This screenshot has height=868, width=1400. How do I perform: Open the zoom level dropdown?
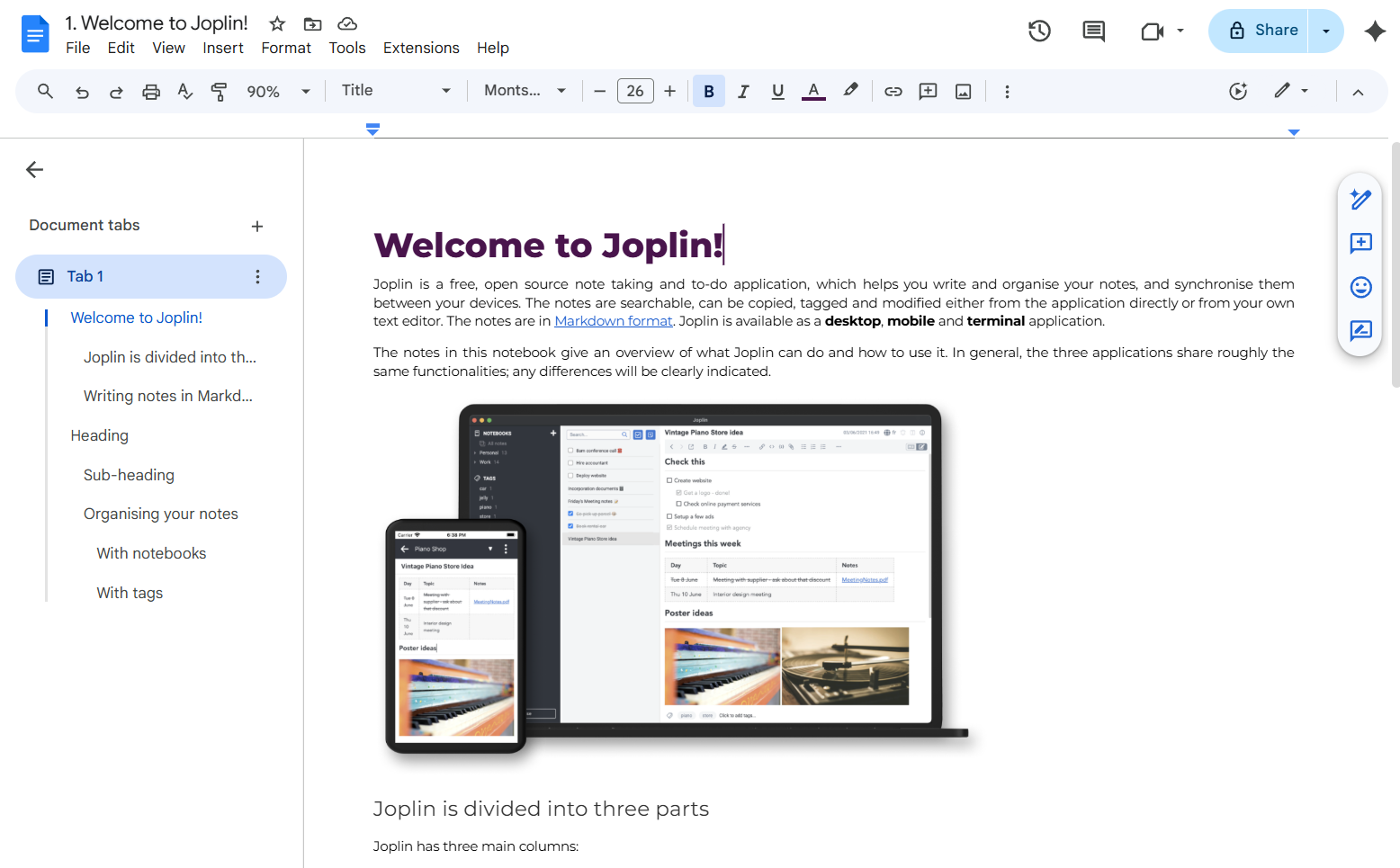279,91
